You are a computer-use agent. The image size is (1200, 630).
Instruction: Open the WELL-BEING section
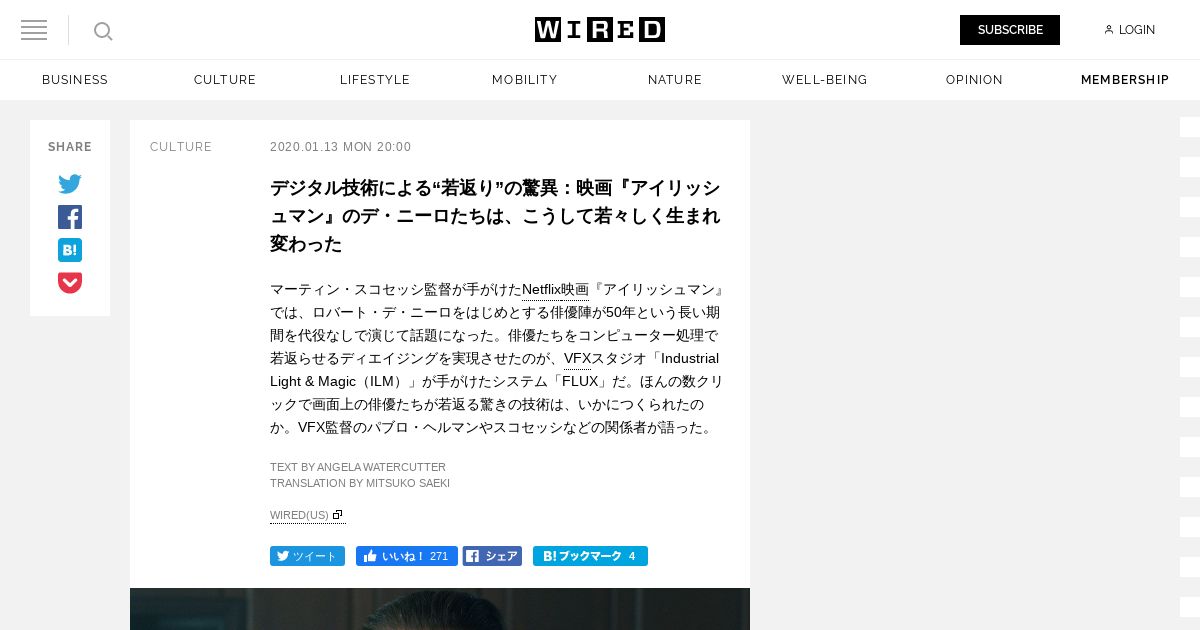[x=825, y=80]
